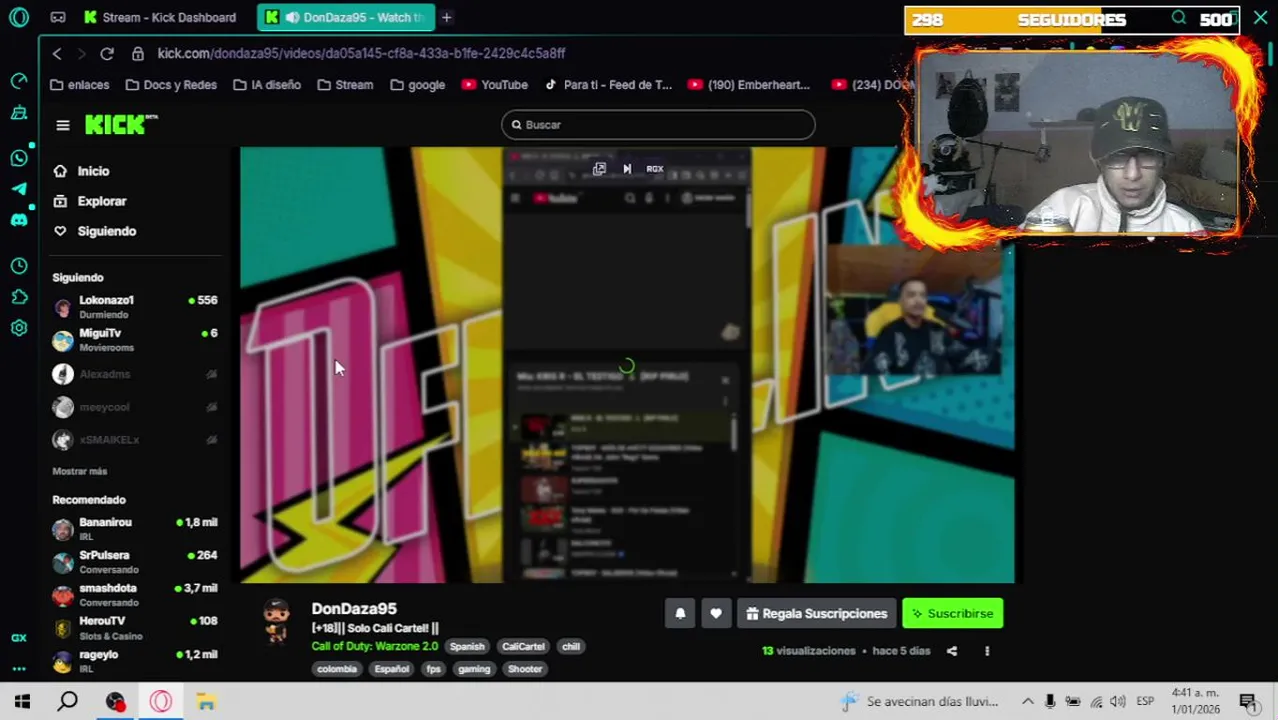Expand followed list with Mostrar más
1278x720 pixels.
click(x=79, y=471)
